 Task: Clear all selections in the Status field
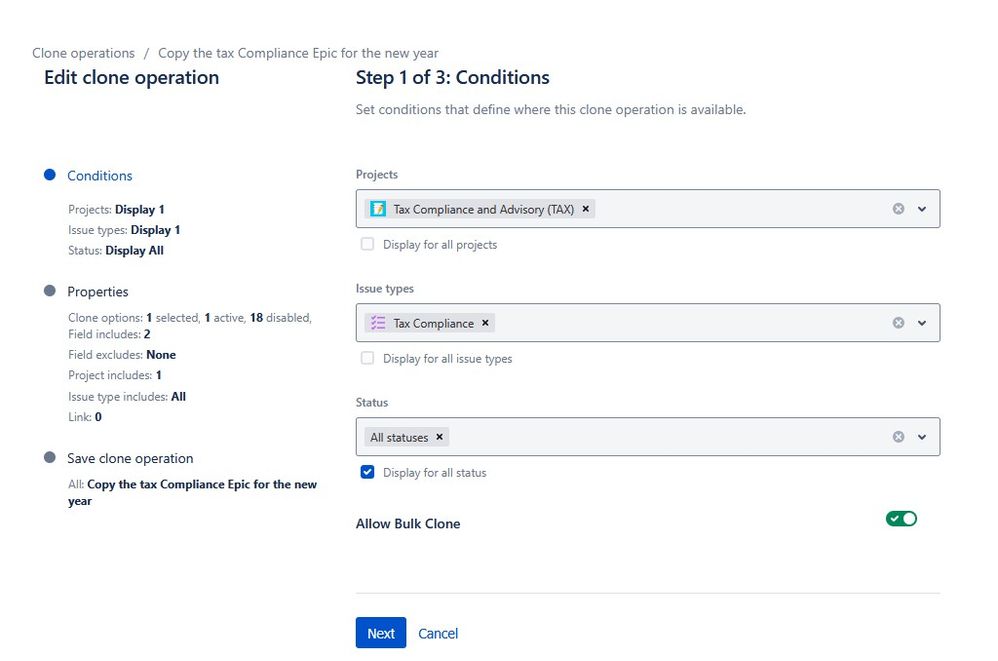898,437
